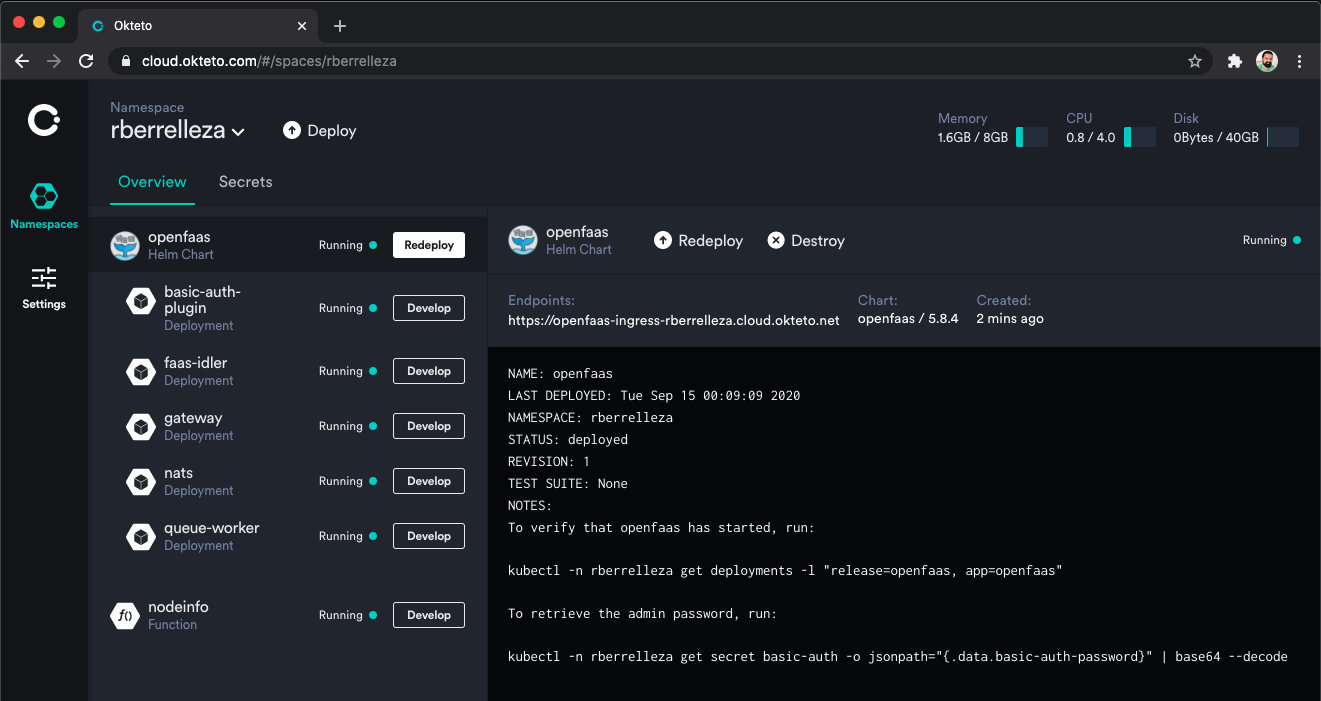Viewport: 1321px width, 701px height.
Task: Go back with browser back arrow
Action: [22, 61]
